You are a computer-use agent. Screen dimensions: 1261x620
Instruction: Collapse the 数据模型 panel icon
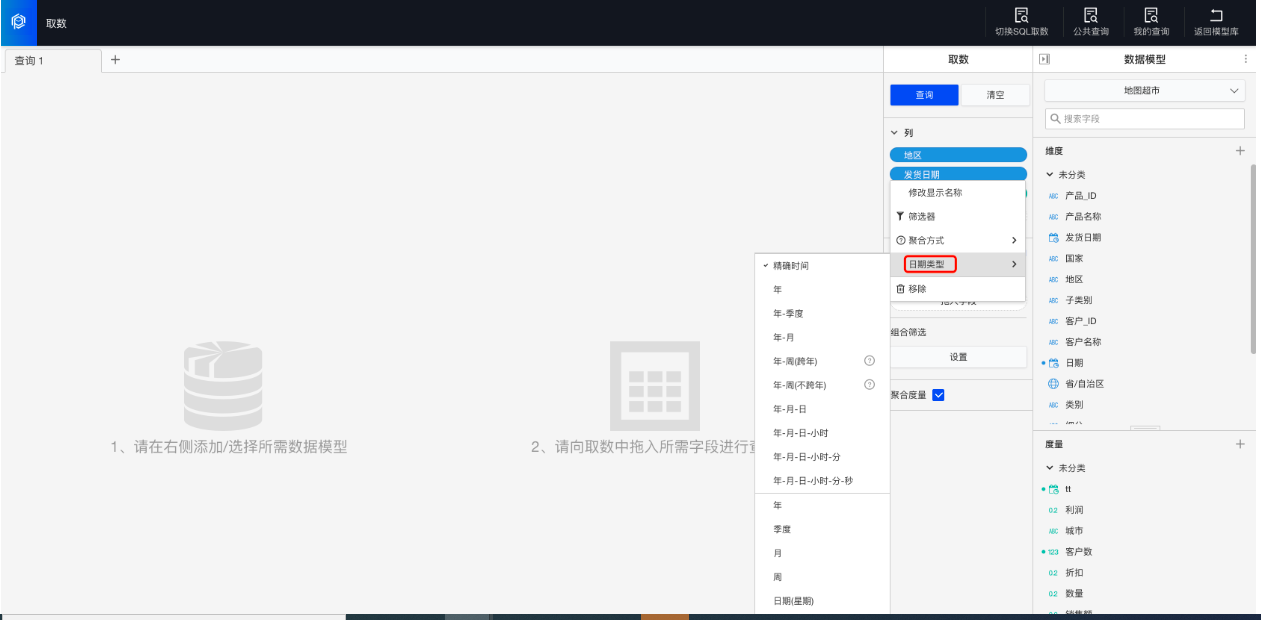click(1045, 59)
